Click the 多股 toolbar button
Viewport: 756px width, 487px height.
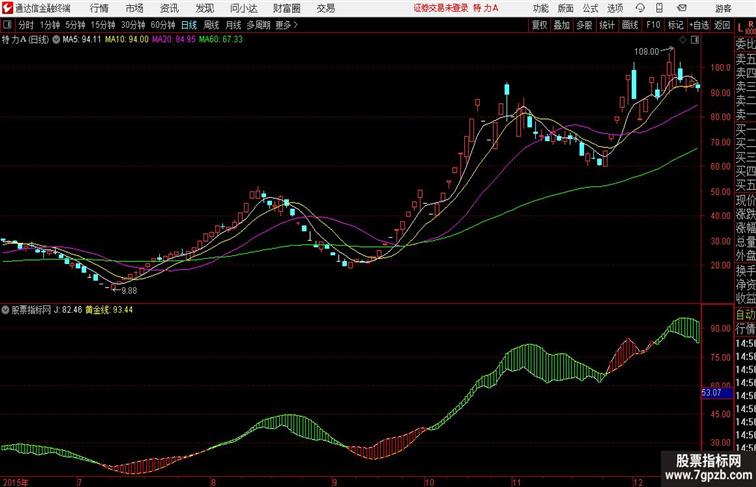[x=584, y=25]
